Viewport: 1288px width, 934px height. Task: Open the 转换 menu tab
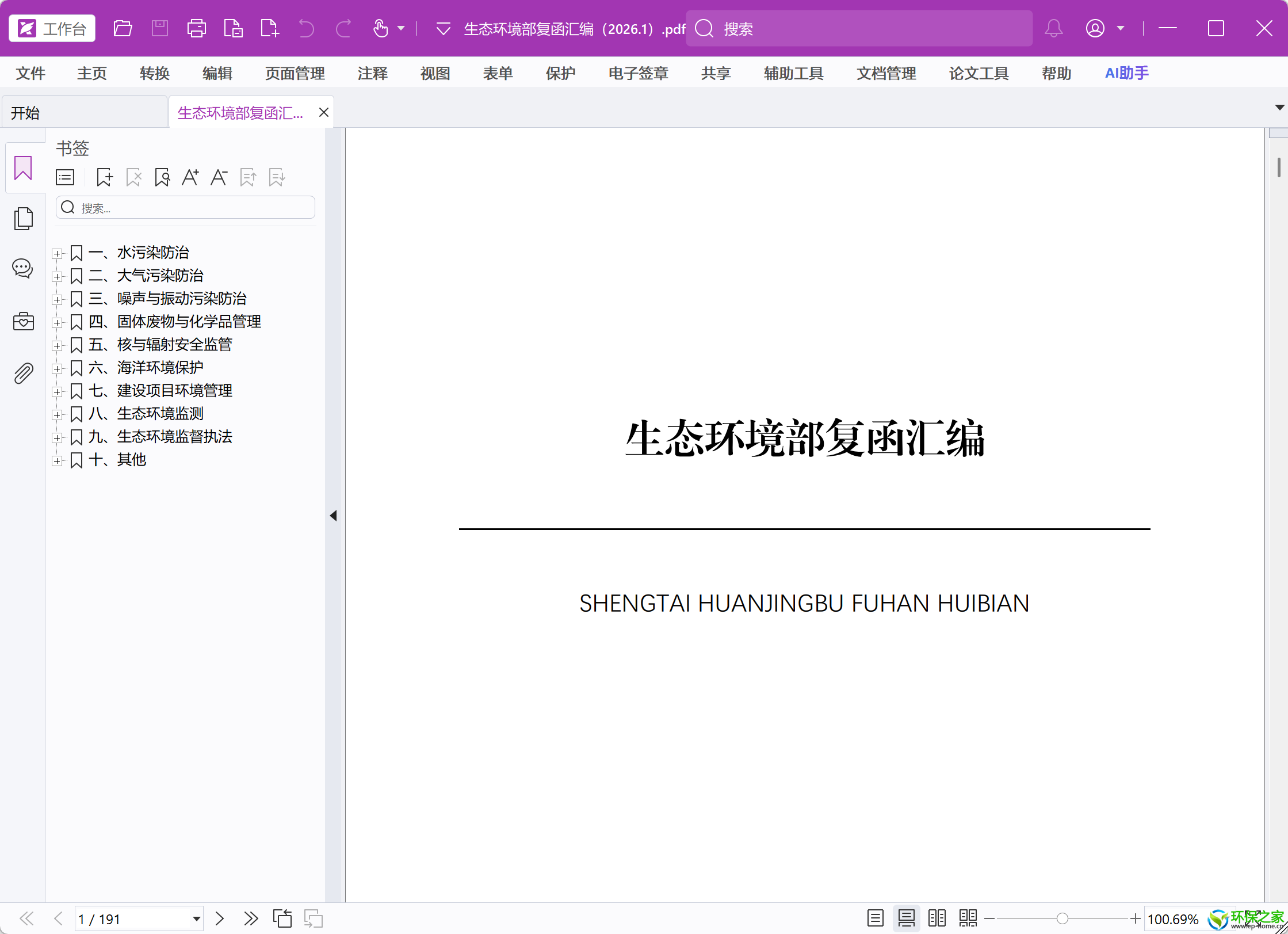[154, 73]
